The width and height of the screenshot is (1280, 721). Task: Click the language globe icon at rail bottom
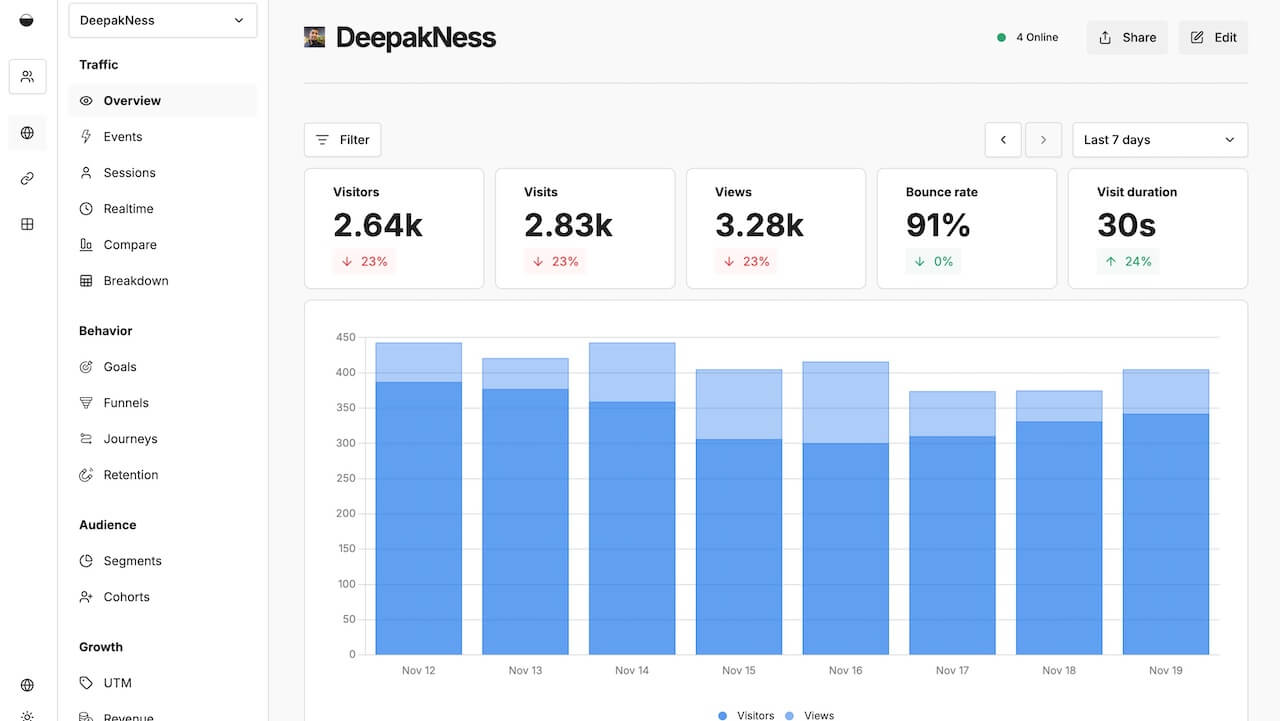point(27,685)
